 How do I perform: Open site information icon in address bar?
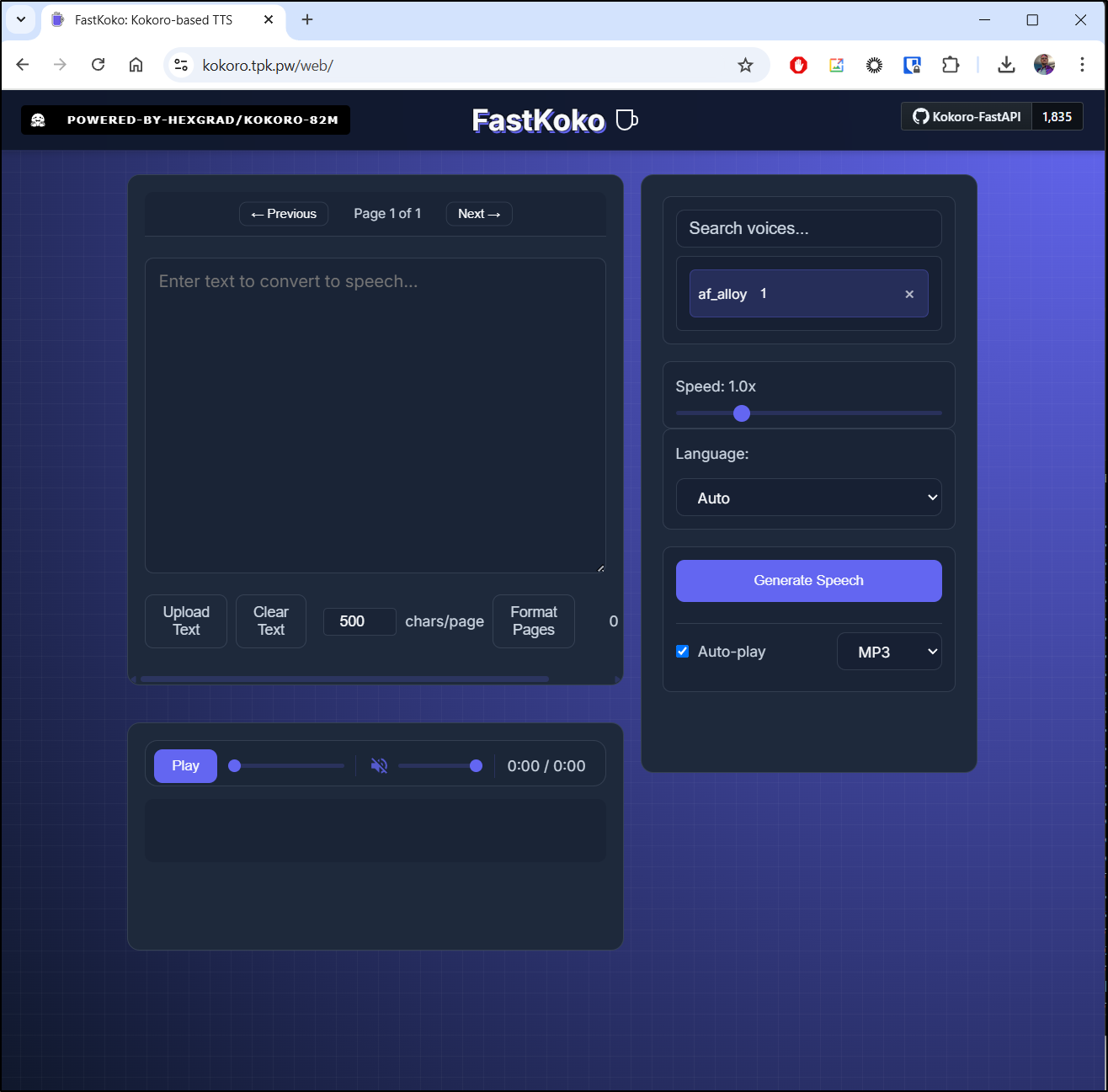[x=181, y=65]
